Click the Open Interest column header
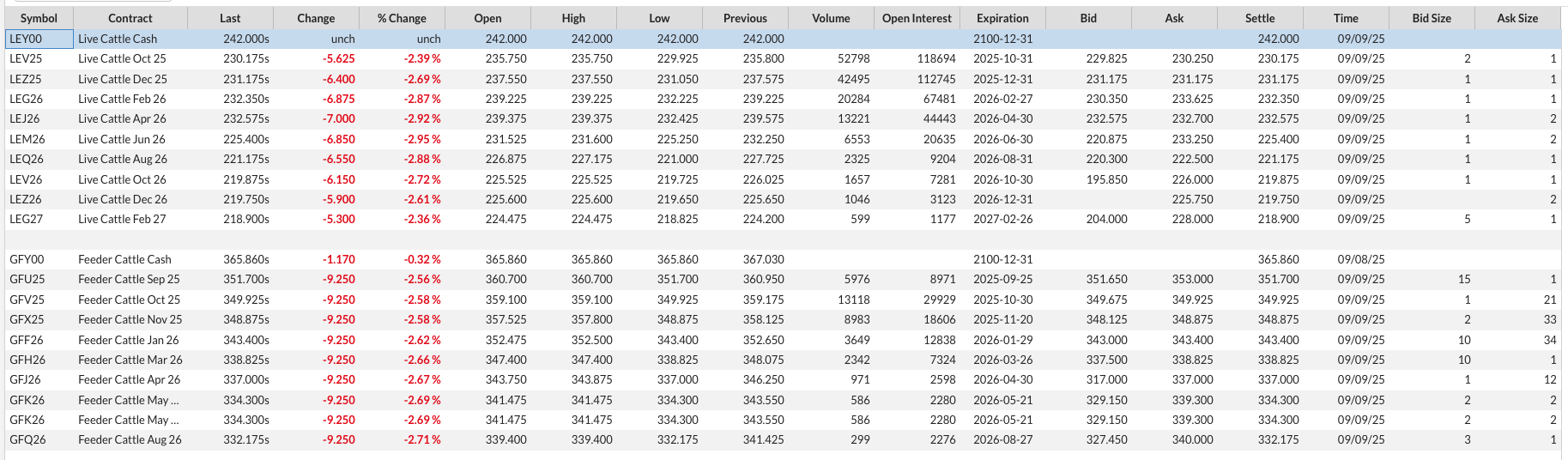 point(917,18)
